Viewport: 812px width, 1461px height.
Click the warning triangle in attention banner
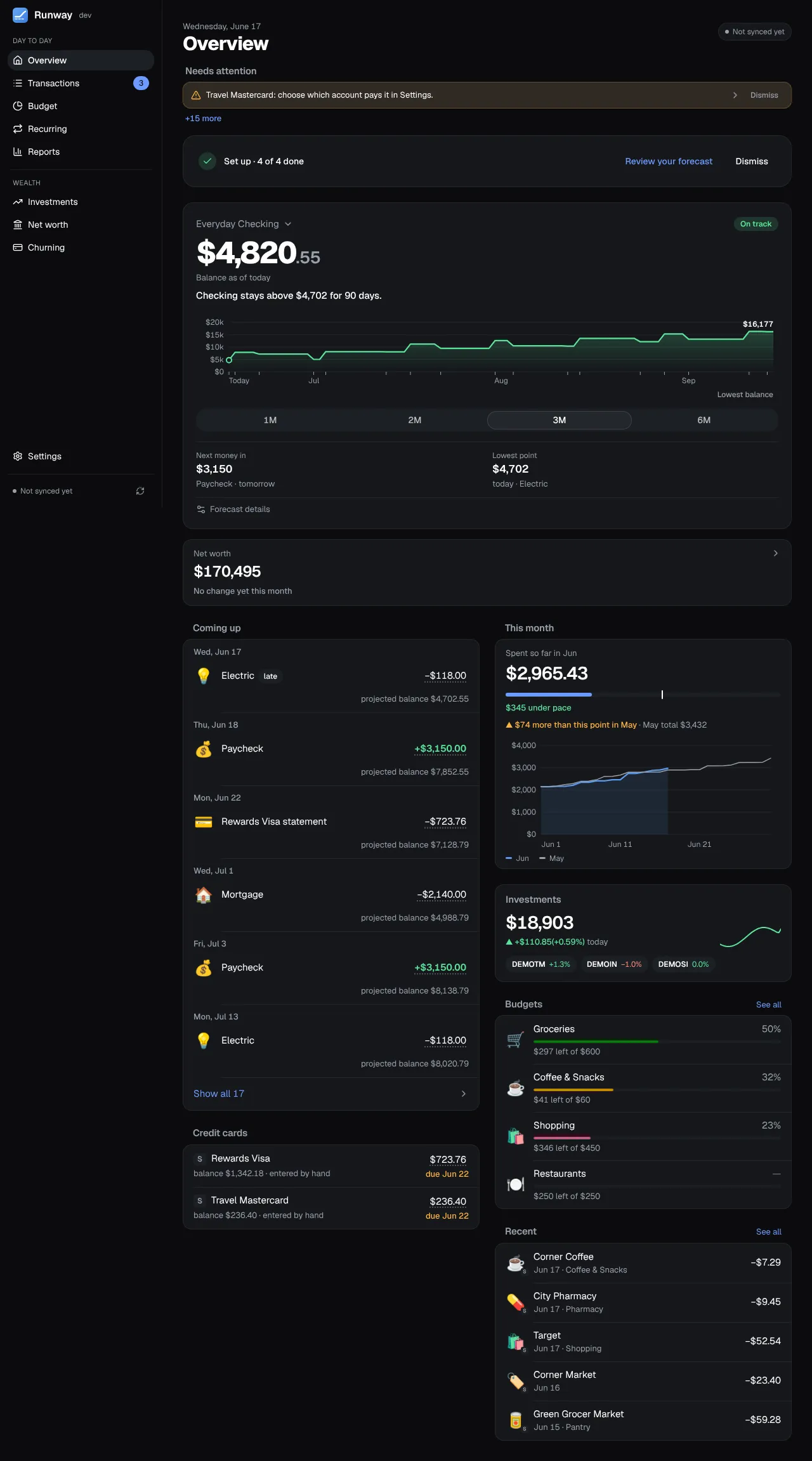click(196, 95)
